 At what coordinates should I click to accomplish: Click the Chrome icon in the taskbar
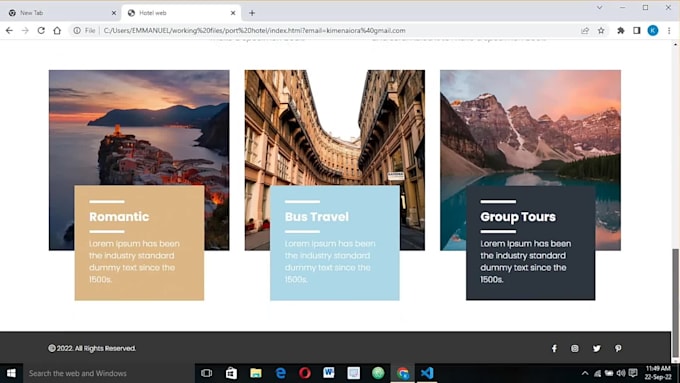click(x=403, y=373)
